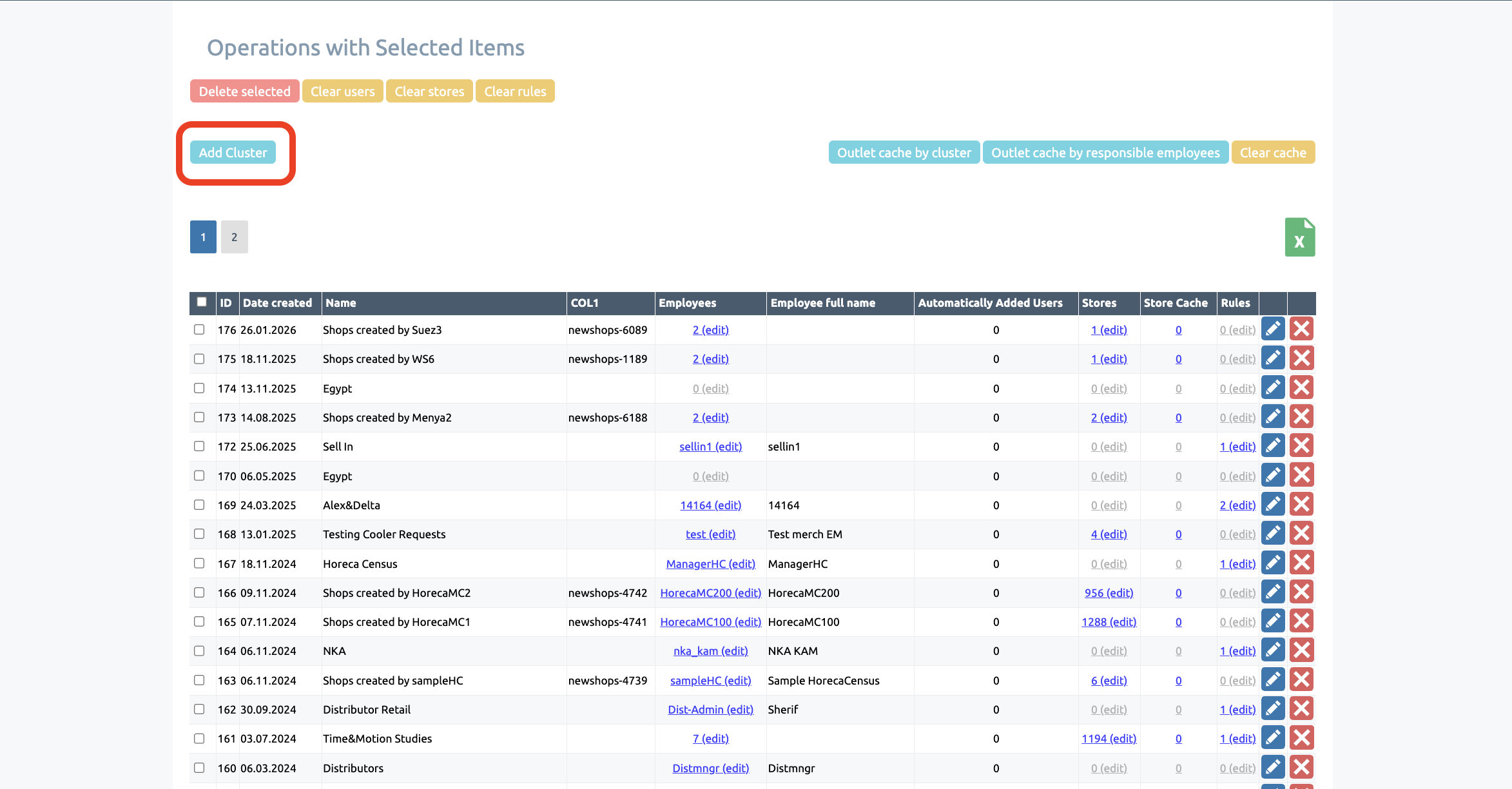
Task: Remove Distributors row using red X
Action: (x=1301, y=767)
